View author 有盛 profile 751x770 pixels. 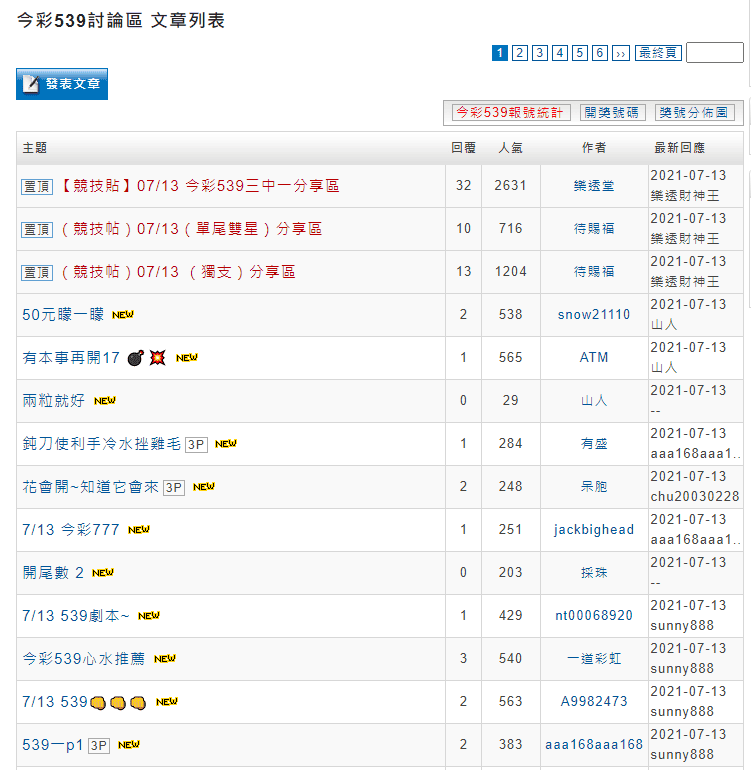click(594, 443)
